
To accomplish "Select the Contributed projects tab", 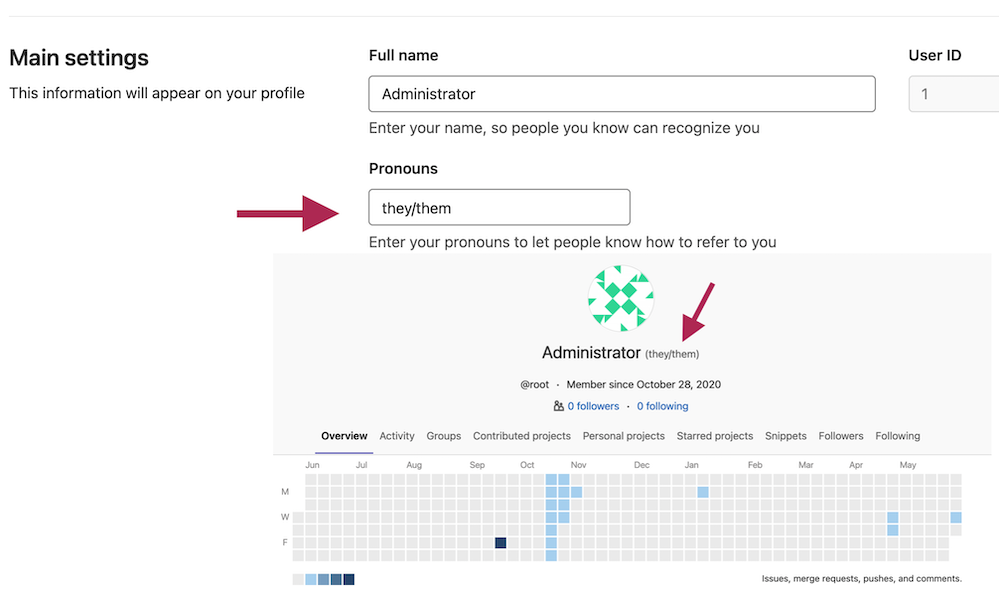I will 522,436.
